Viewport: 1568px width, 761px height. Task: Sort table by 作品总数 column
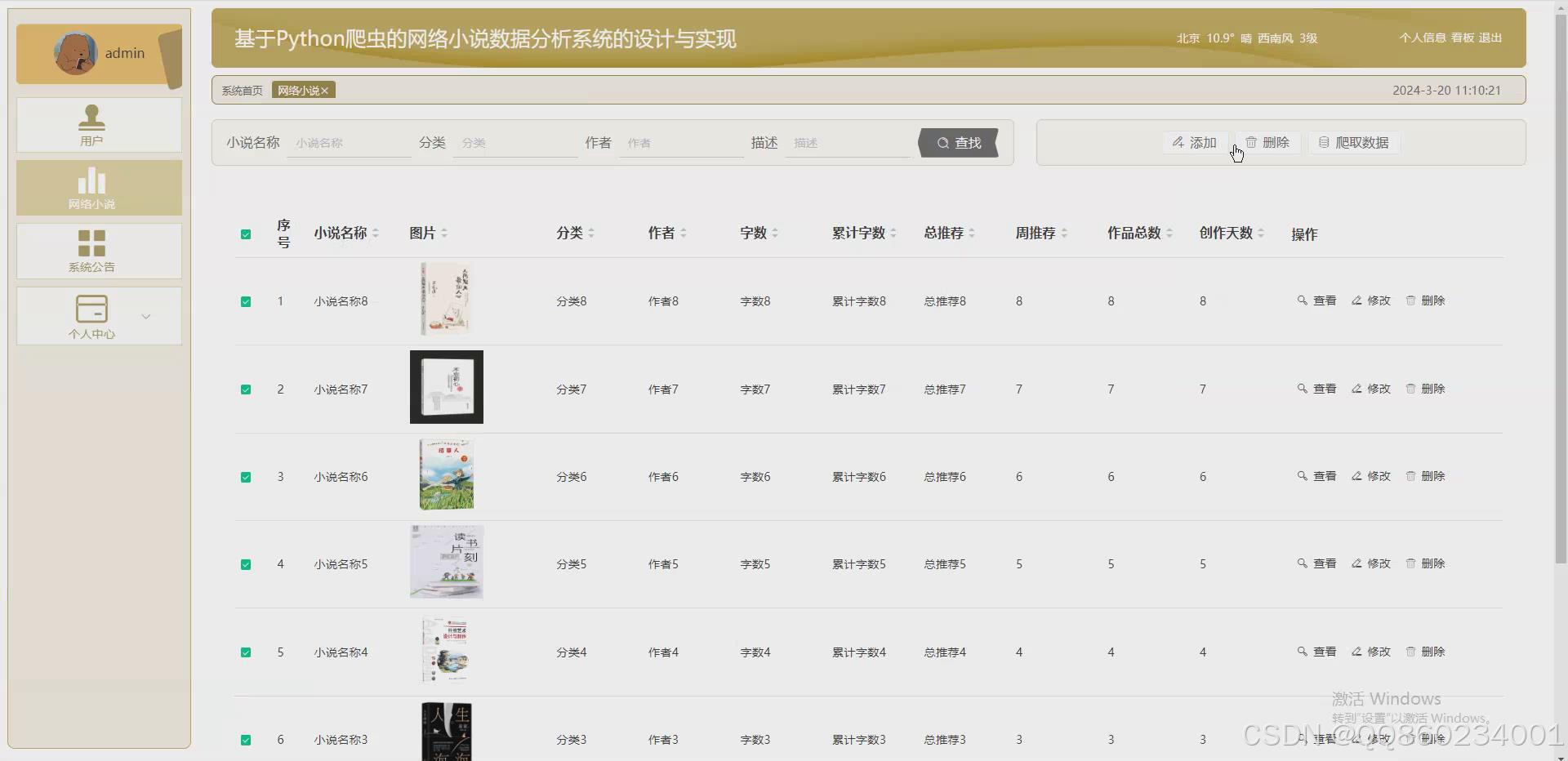tap(1169, 234)
